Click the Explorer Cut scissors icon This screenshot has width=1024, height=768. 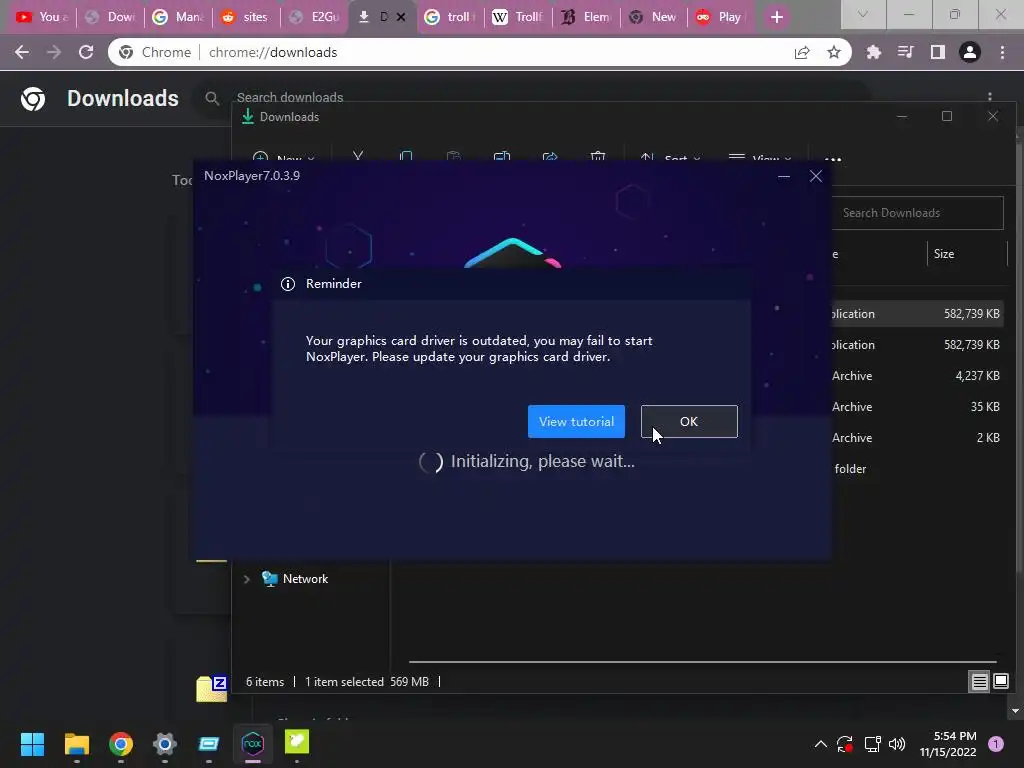tap(358, 157)
